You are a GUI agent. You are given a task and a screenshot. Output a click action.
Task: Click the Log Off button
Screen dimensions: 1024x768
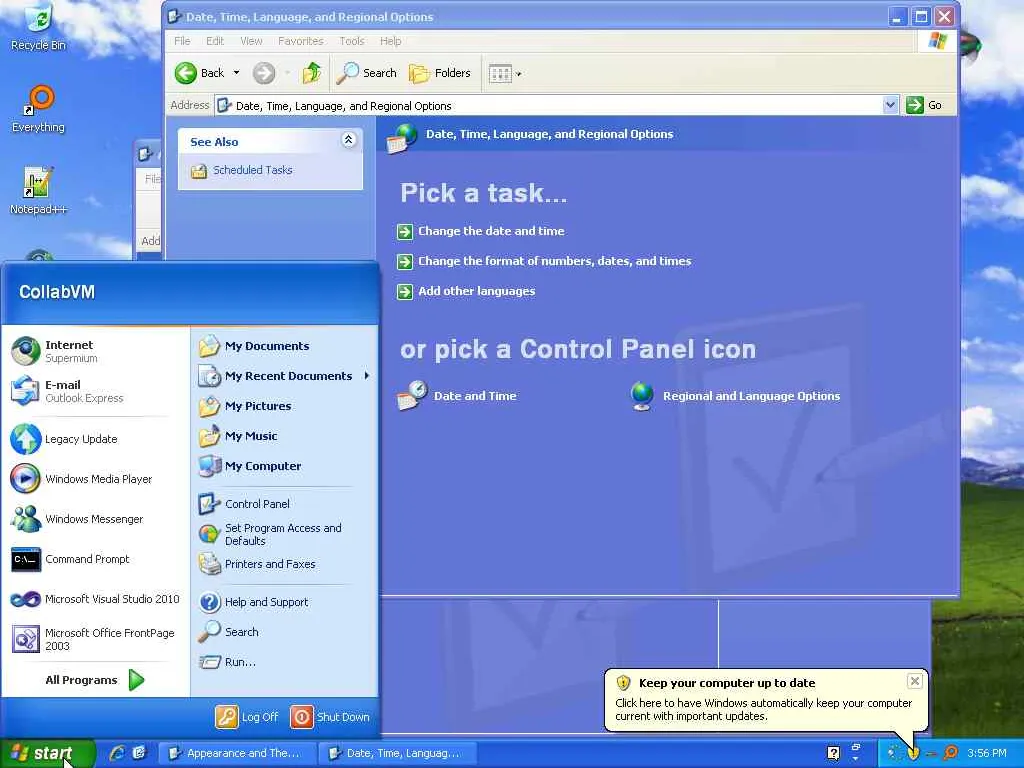coord(248,717)
